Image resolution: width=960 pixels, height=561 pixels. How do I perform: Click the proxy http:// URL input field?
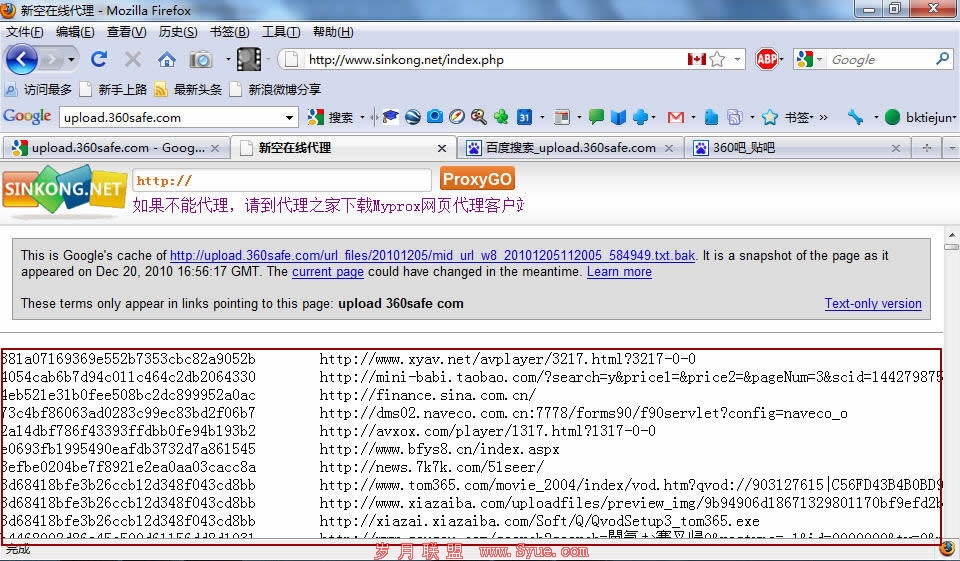click(x=282, y=180)
